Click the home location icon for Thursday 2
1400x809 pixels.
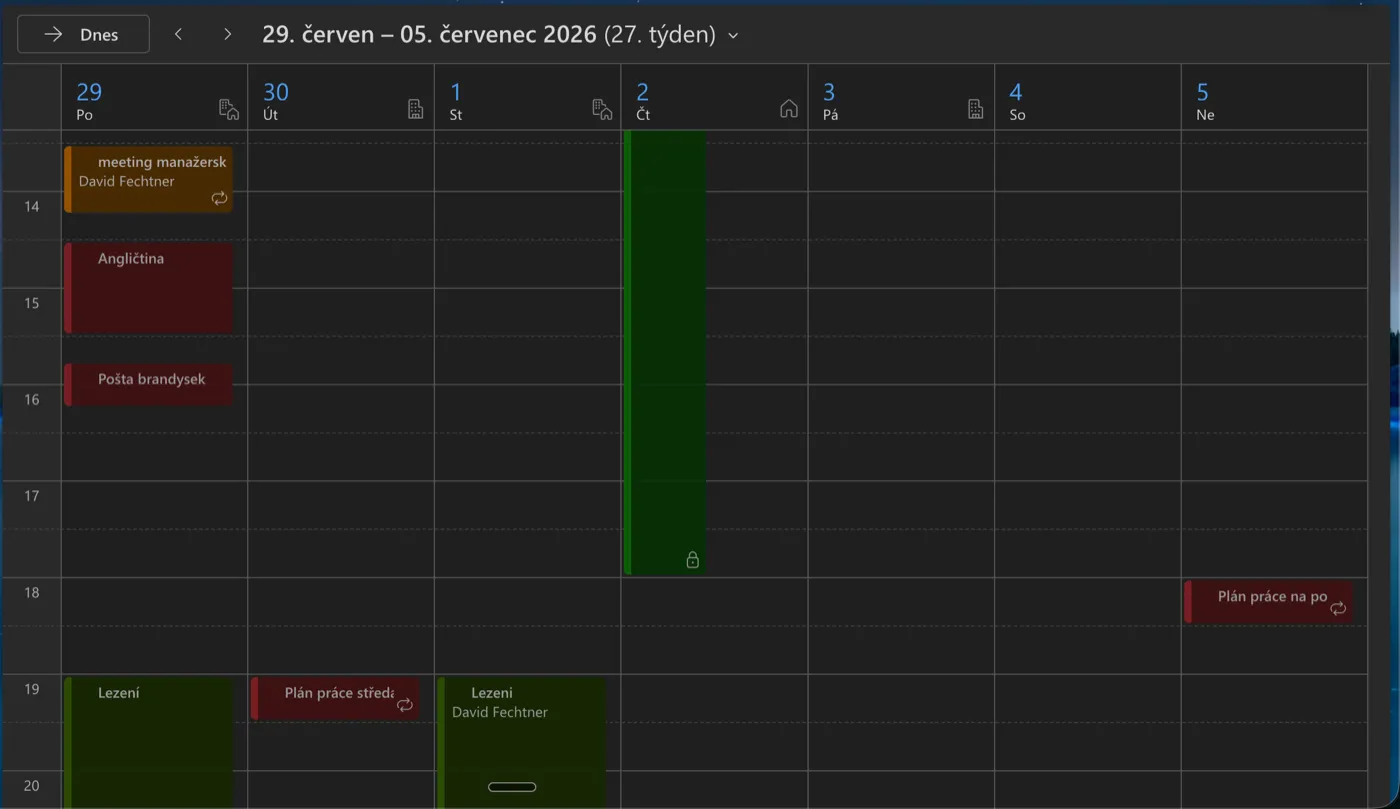789,109
